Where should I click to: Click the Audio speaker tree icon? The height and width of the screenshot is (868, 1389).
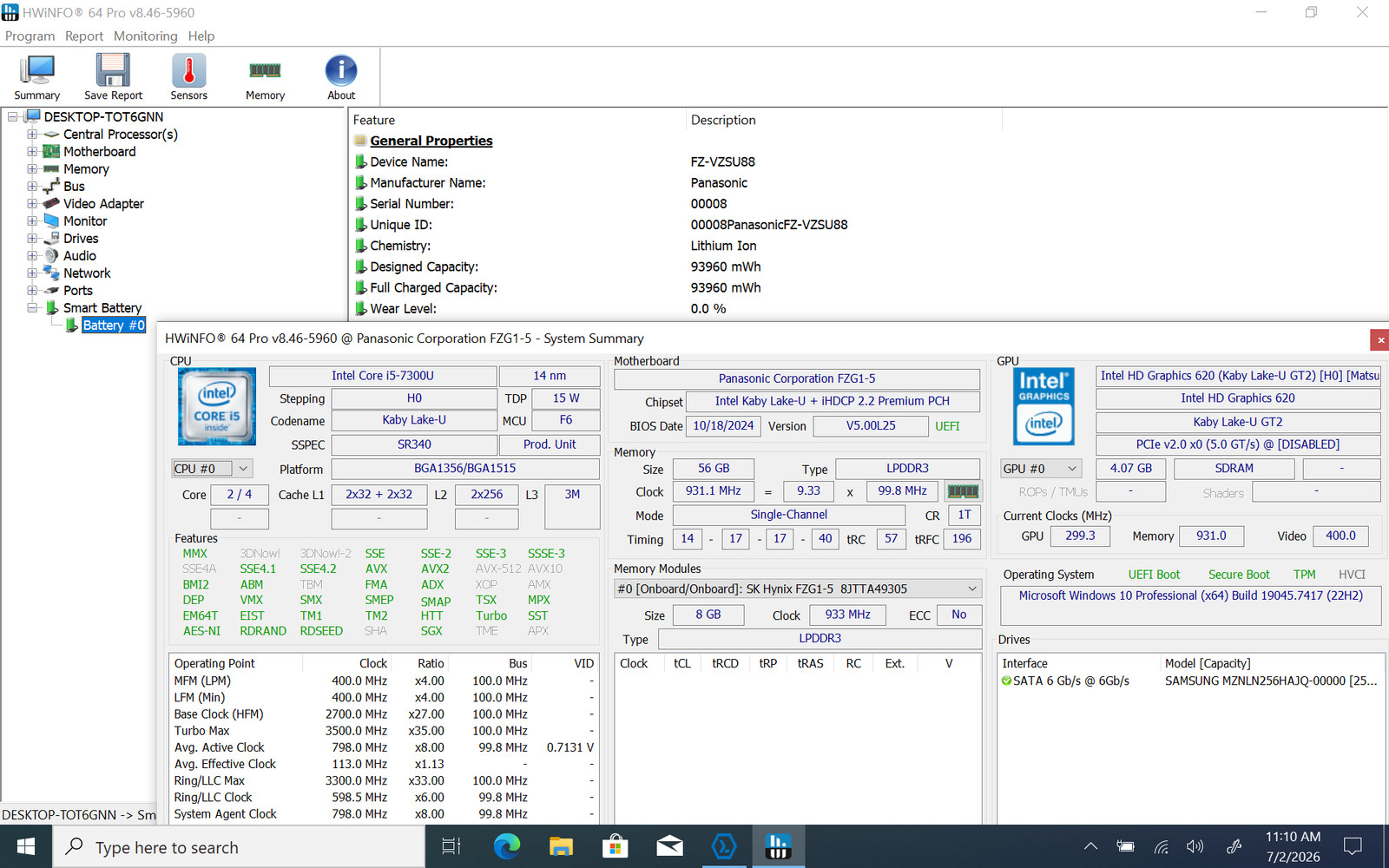coord(51,255)
